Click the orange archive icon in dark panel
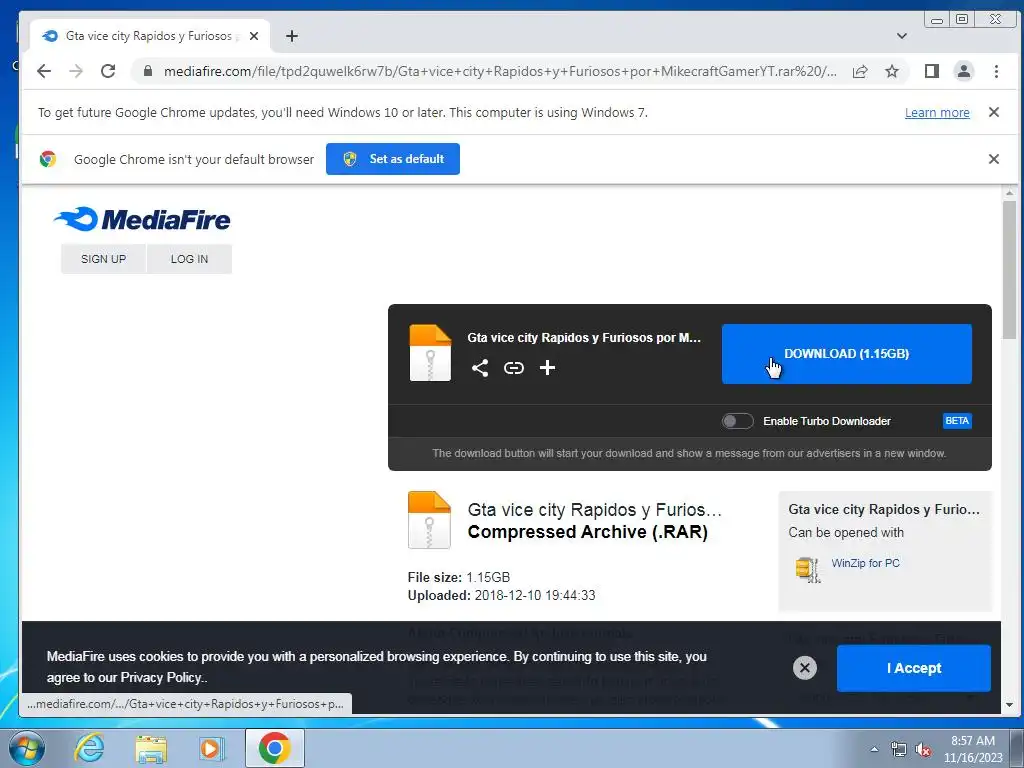1024x768 pixels. pyautogui.click(x=430, y=353)
